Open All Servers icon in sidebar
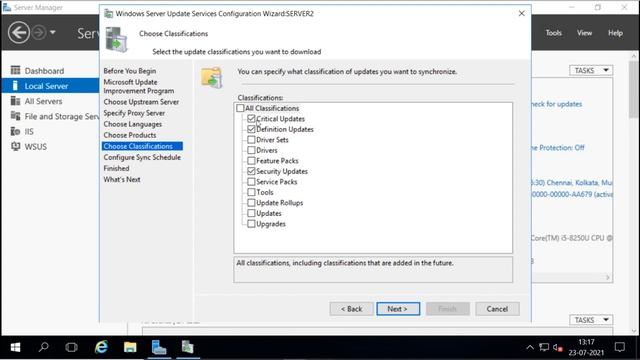This screenshot has height=360, width=640. (x=16, y=101)
